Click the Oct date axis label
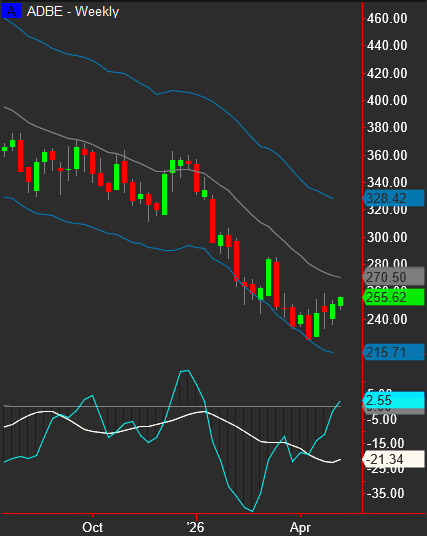 click(92, 527)
